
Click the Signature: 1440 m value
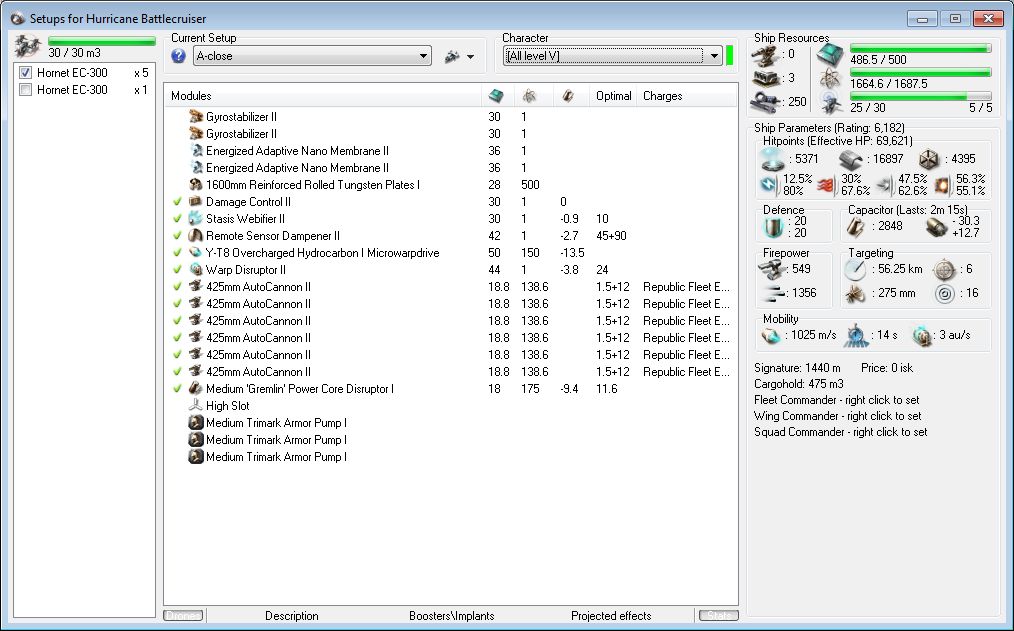click(797, 368)
